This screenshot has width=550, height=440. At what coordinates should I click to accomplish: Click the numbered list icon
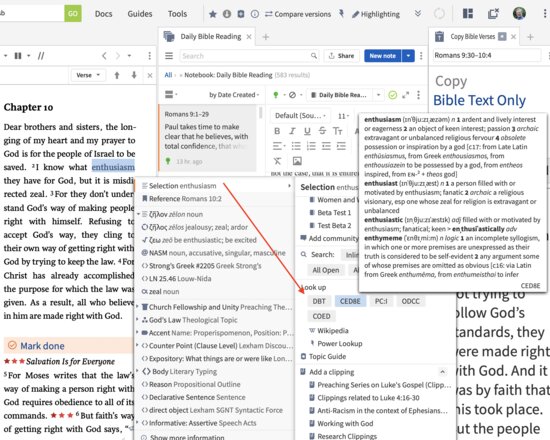pos(311,146)
